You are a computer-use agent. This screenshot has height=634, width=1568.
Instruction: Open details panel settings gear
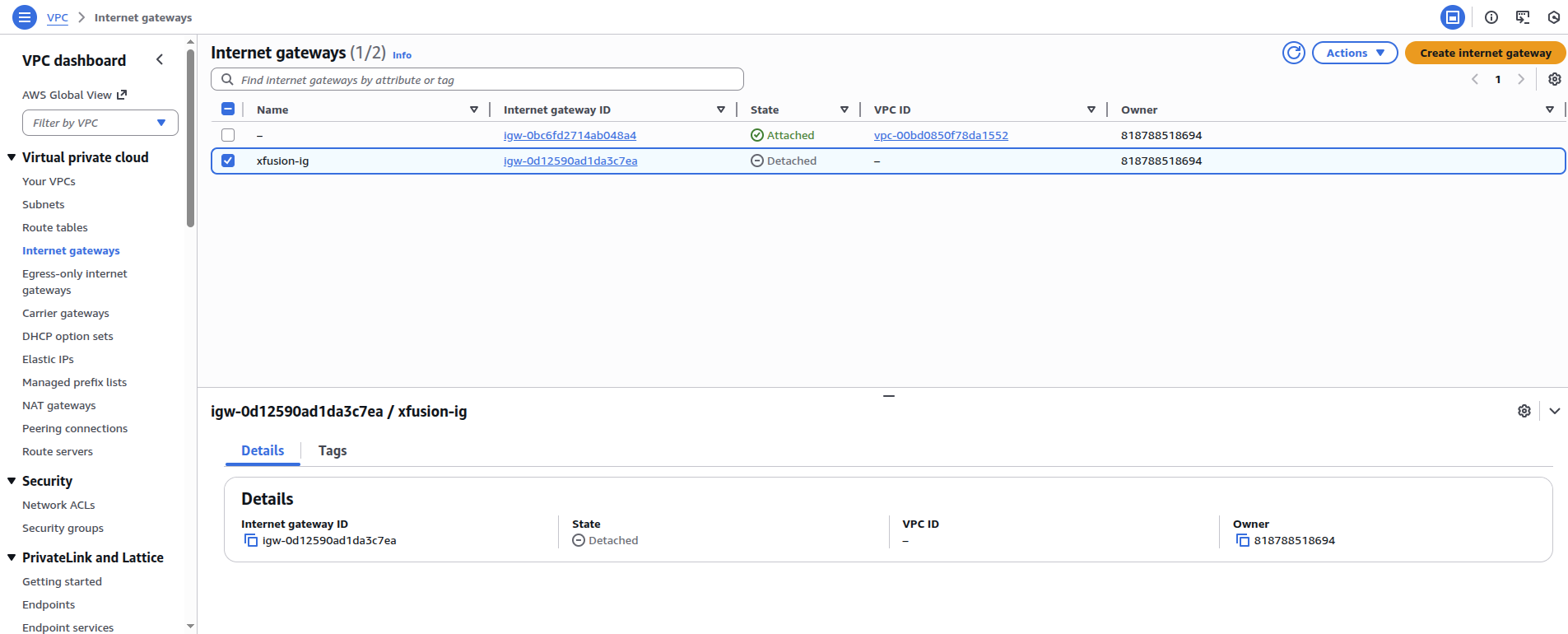tap(1524, 411)
